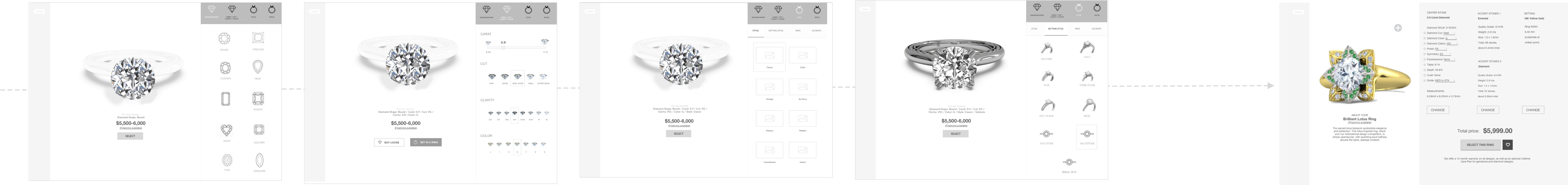
Task: Choose the Marquise diamond shape icon
Action: (x=259, y=160)
